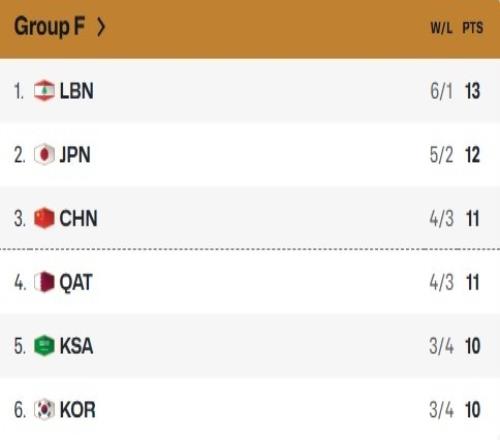This screenshot has width=500, height=440.
Task: Click the PTS column header
Action: click(473, 28)
